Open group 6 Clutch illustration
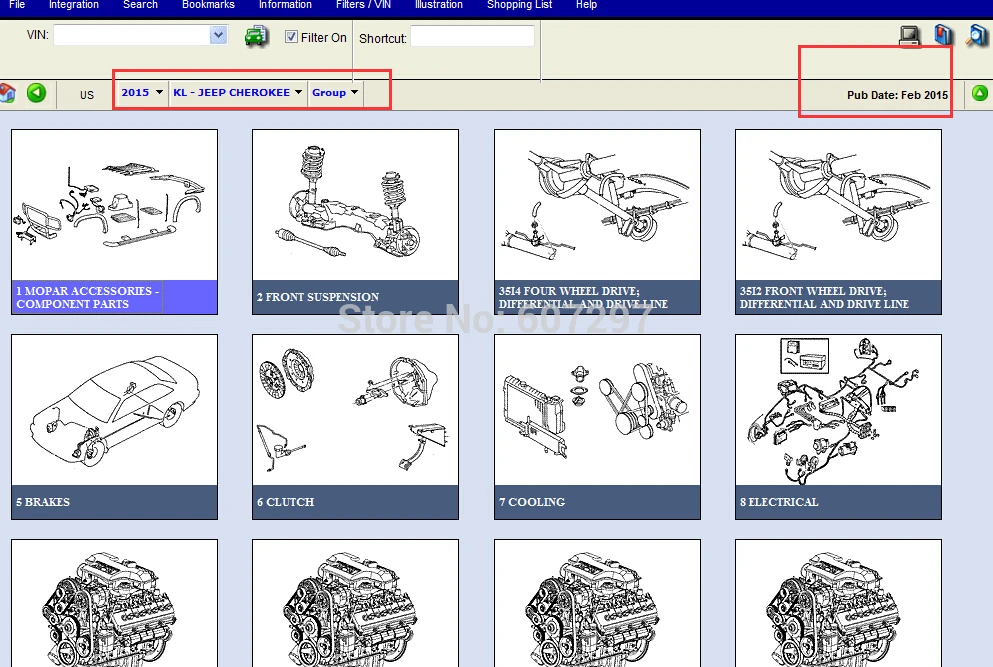Screen dimensions: 993x667 pyautogui.click(x=355, y=410)
